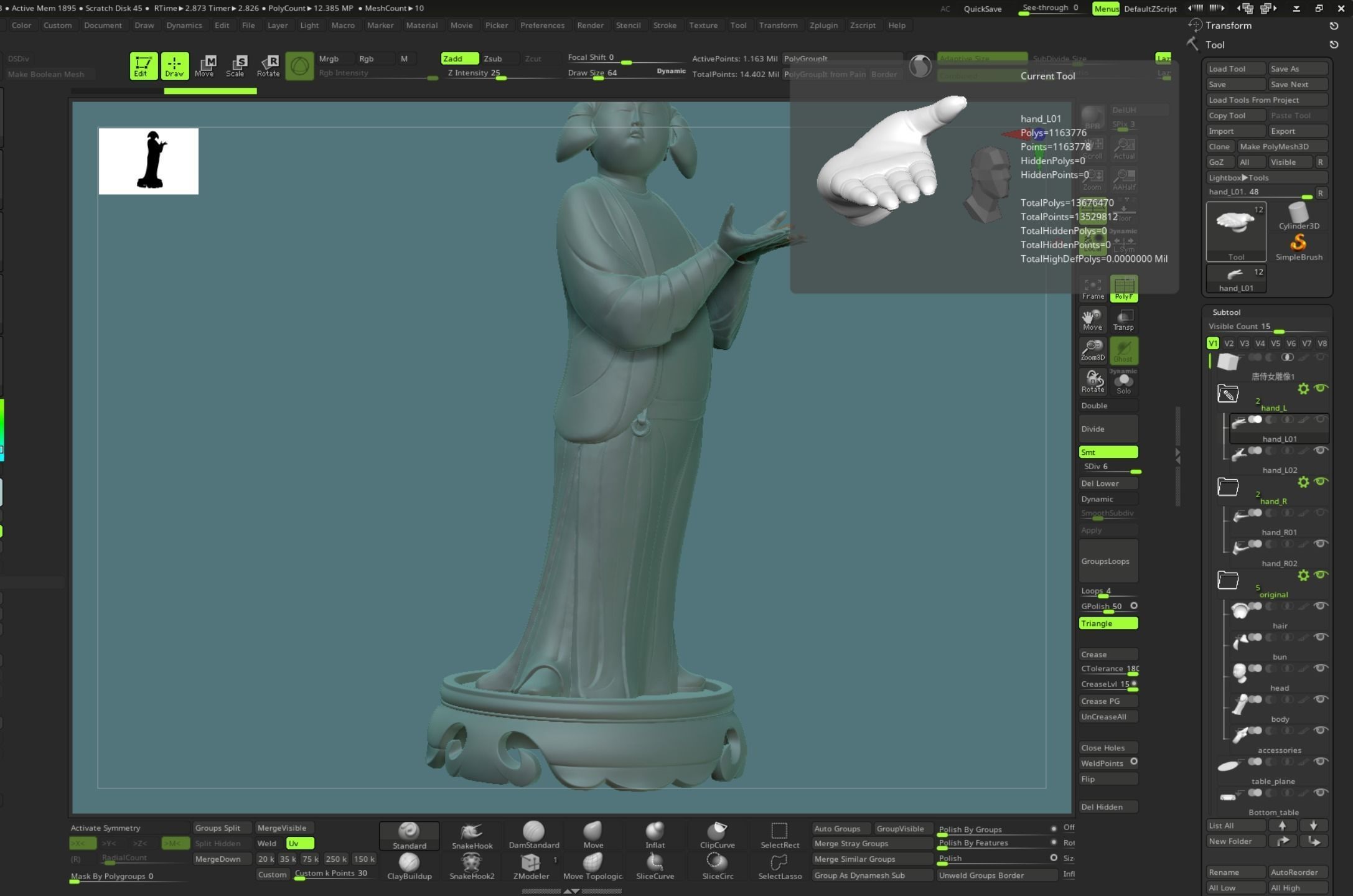The image size is (1353, 896).
Task: Toggle the Triangle option
Action: [x=1108, y=623]
